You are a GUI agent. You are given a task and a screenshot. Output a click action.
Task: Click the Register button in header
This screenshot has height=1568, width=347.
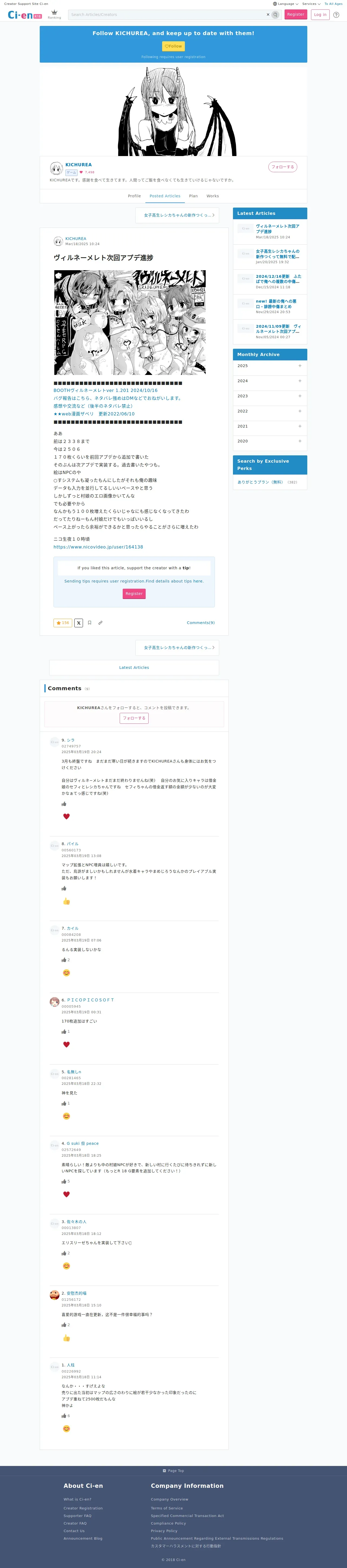296,15
